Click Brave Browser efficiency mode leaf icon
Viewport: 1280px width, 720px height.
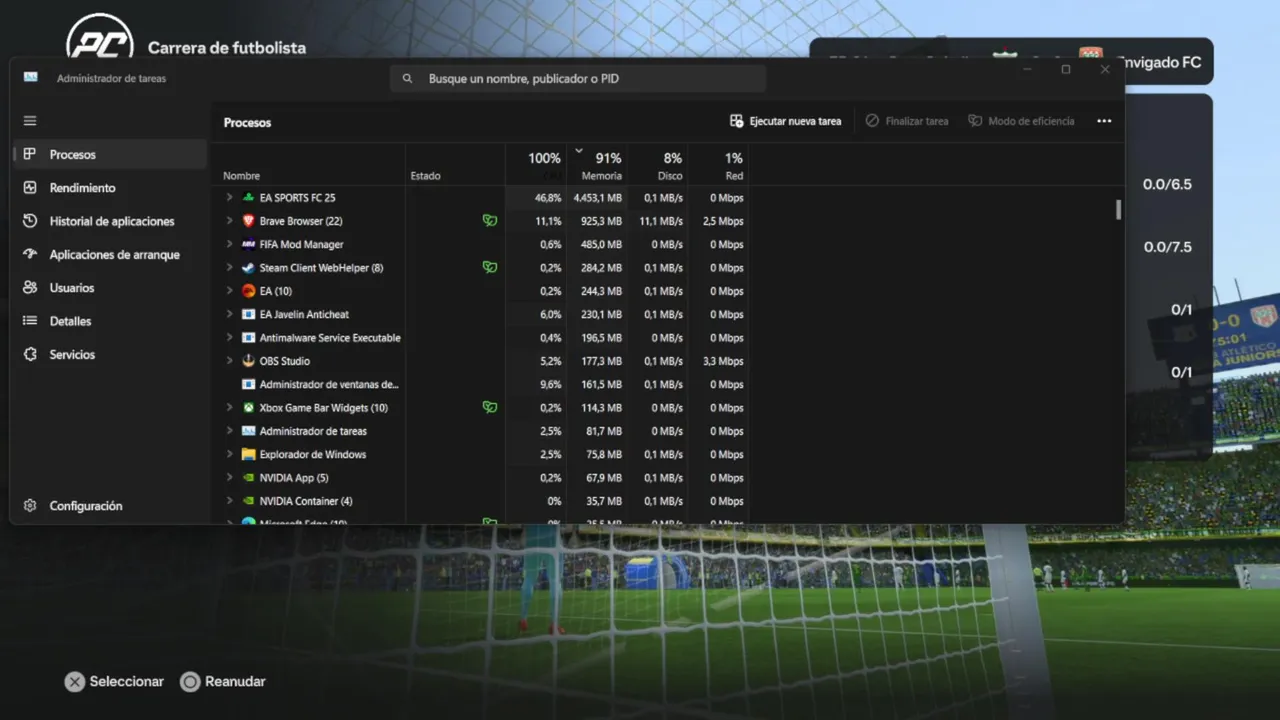coord(489,221)
